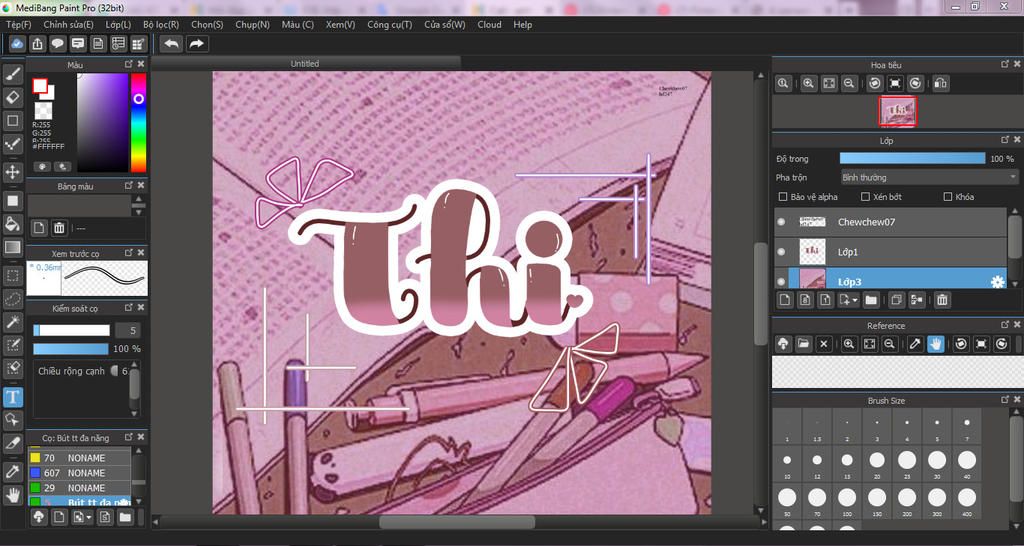The height and width of the screenshot is (546, 1024).
Task: Click the Undo arrow button
Action: [172, 44]
